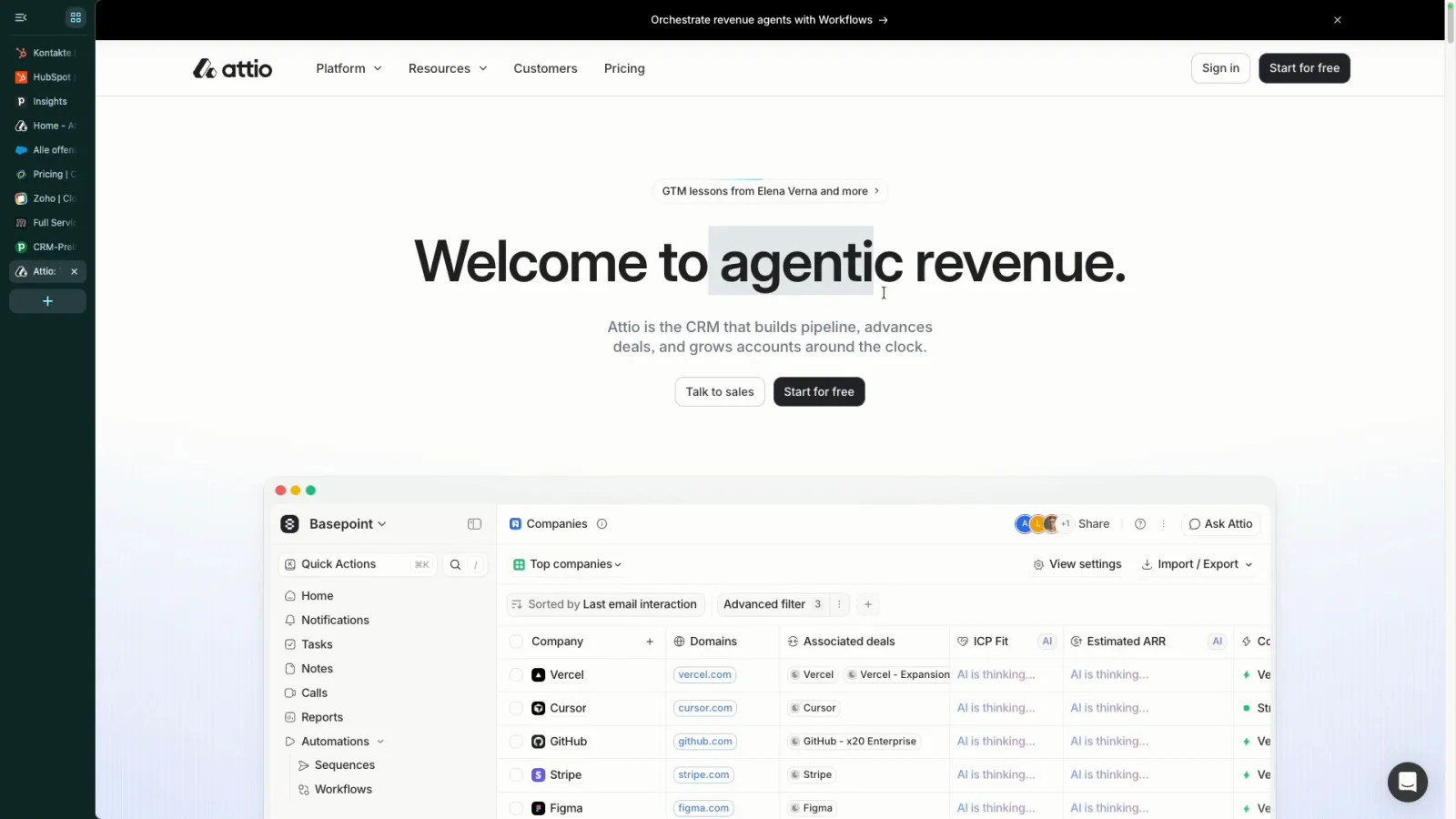1456x819 pixels.
Task: Click the search magnifier icon
Action: (455, 564)
